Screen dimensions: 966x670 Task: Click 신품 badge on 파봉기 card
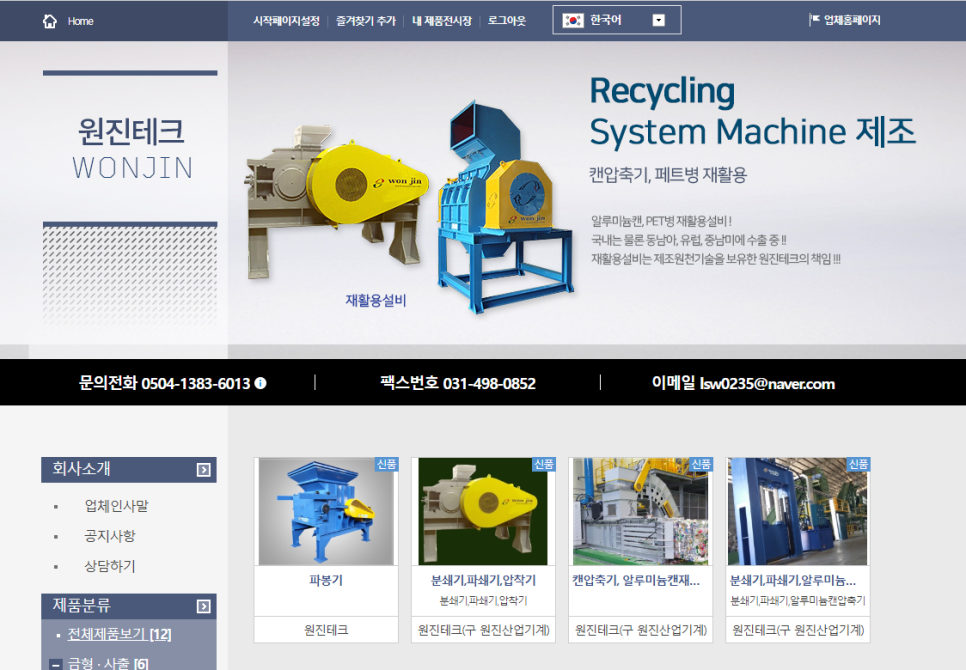click(387, 464)
